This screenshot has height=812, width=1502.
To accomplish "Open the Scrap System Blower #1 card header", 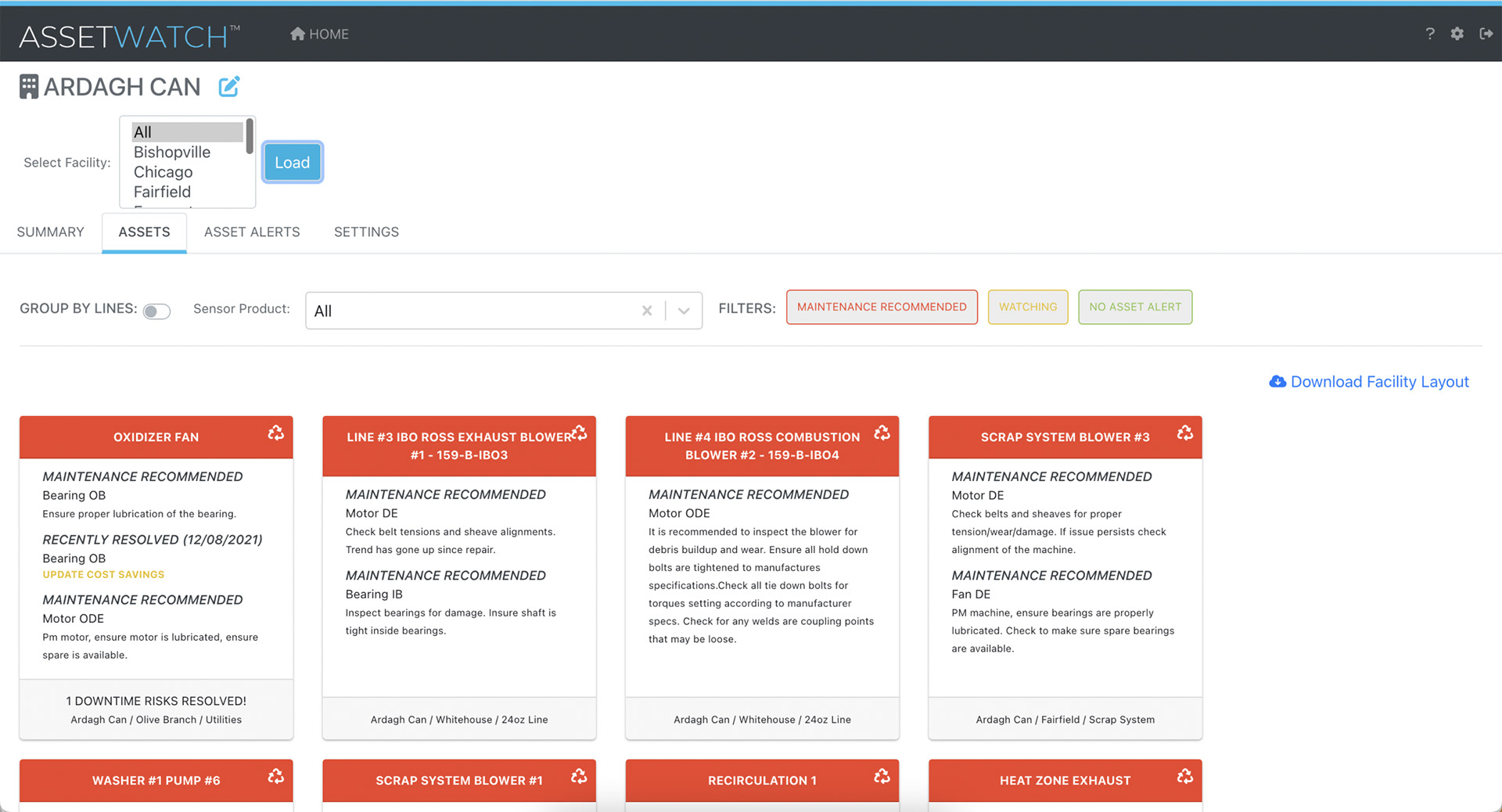I will (x=459, y=780).
